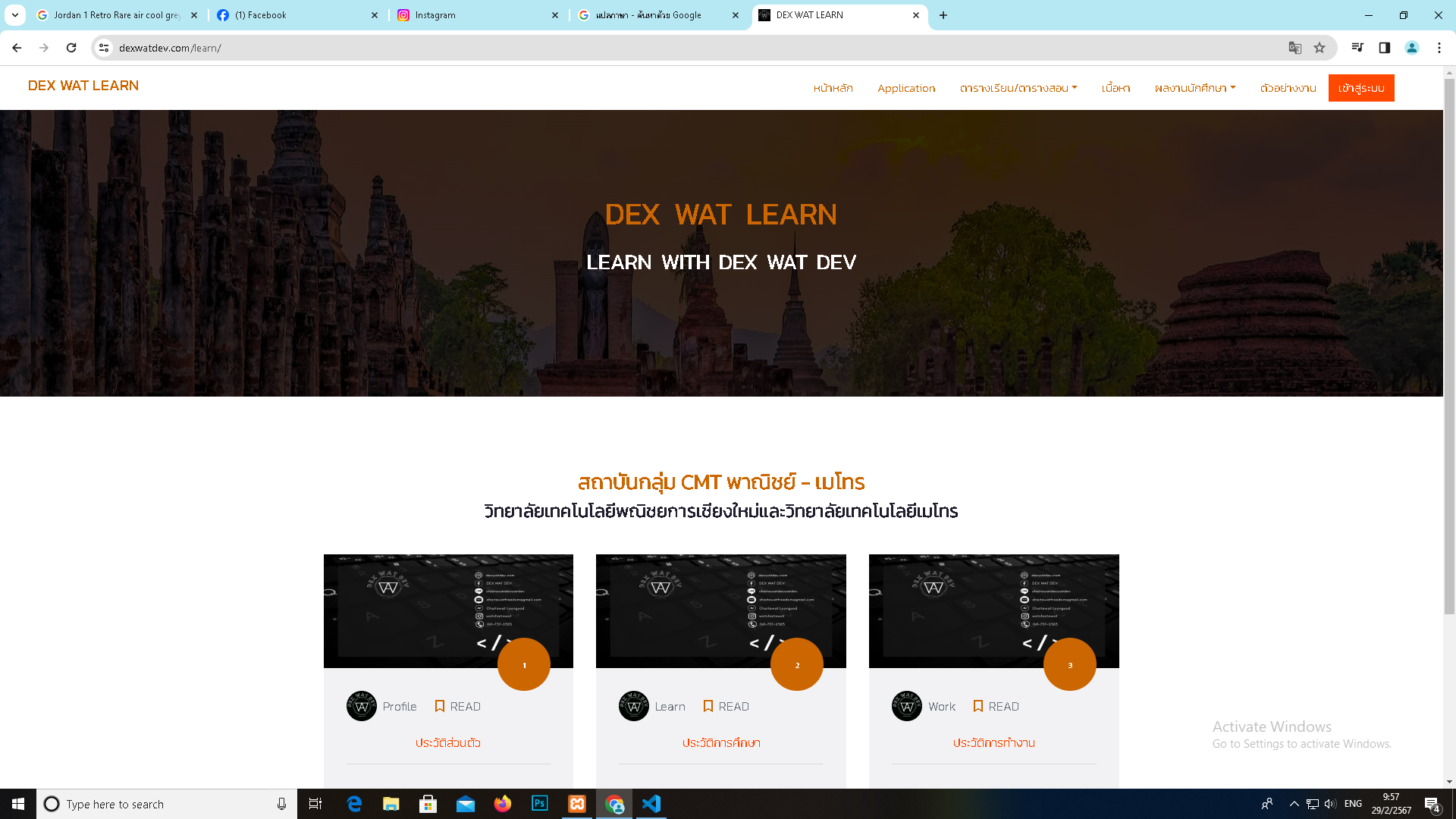Click the Google Translate icon in address bar

1295,48
